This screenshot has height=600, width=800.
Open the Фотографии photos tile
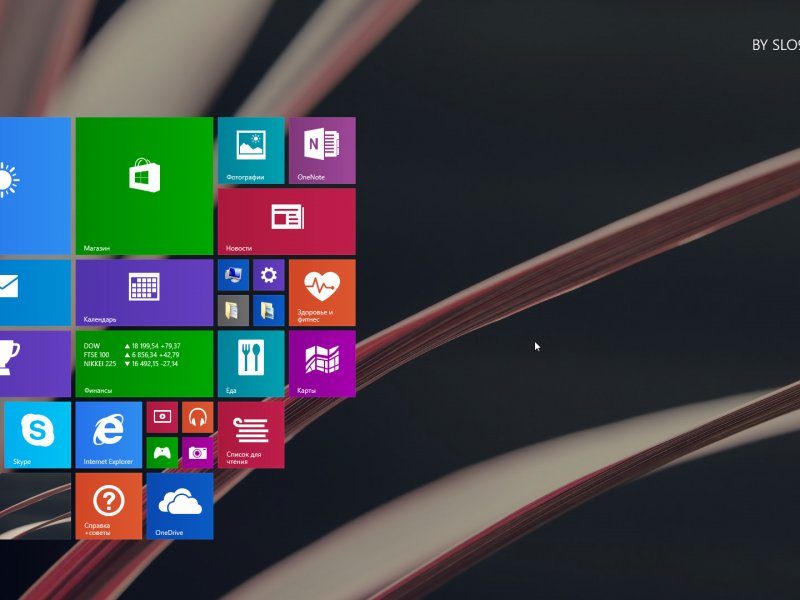(251, 151)
